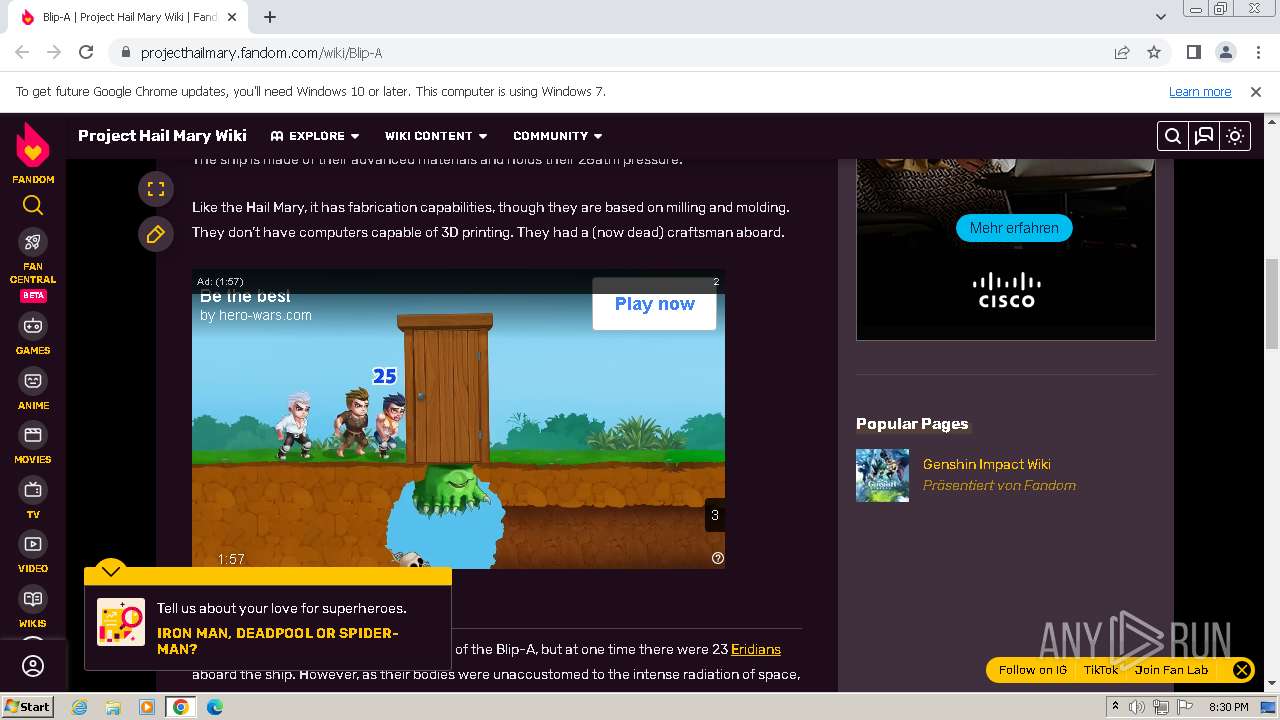Share this page icon in address bar

pos(1122,52)
